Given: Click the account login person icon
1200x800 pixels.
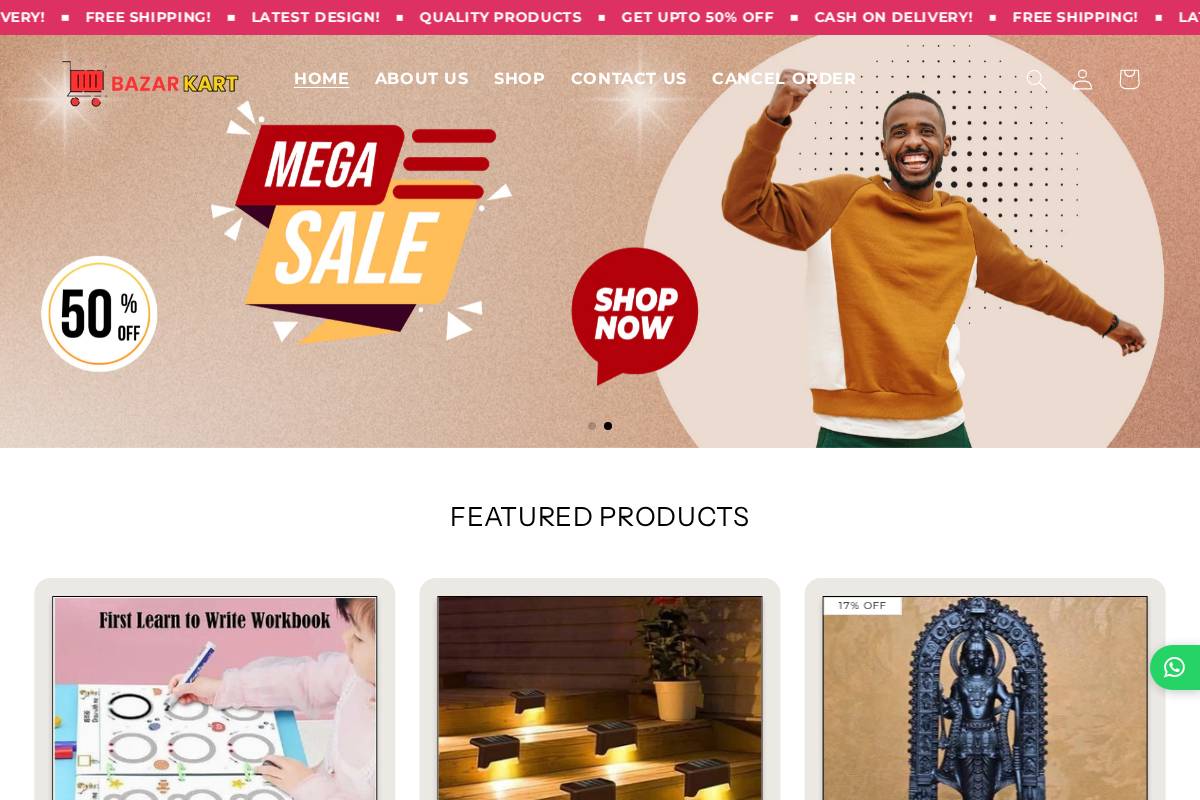Looking at the screenshot, I should coord(1083,79).
